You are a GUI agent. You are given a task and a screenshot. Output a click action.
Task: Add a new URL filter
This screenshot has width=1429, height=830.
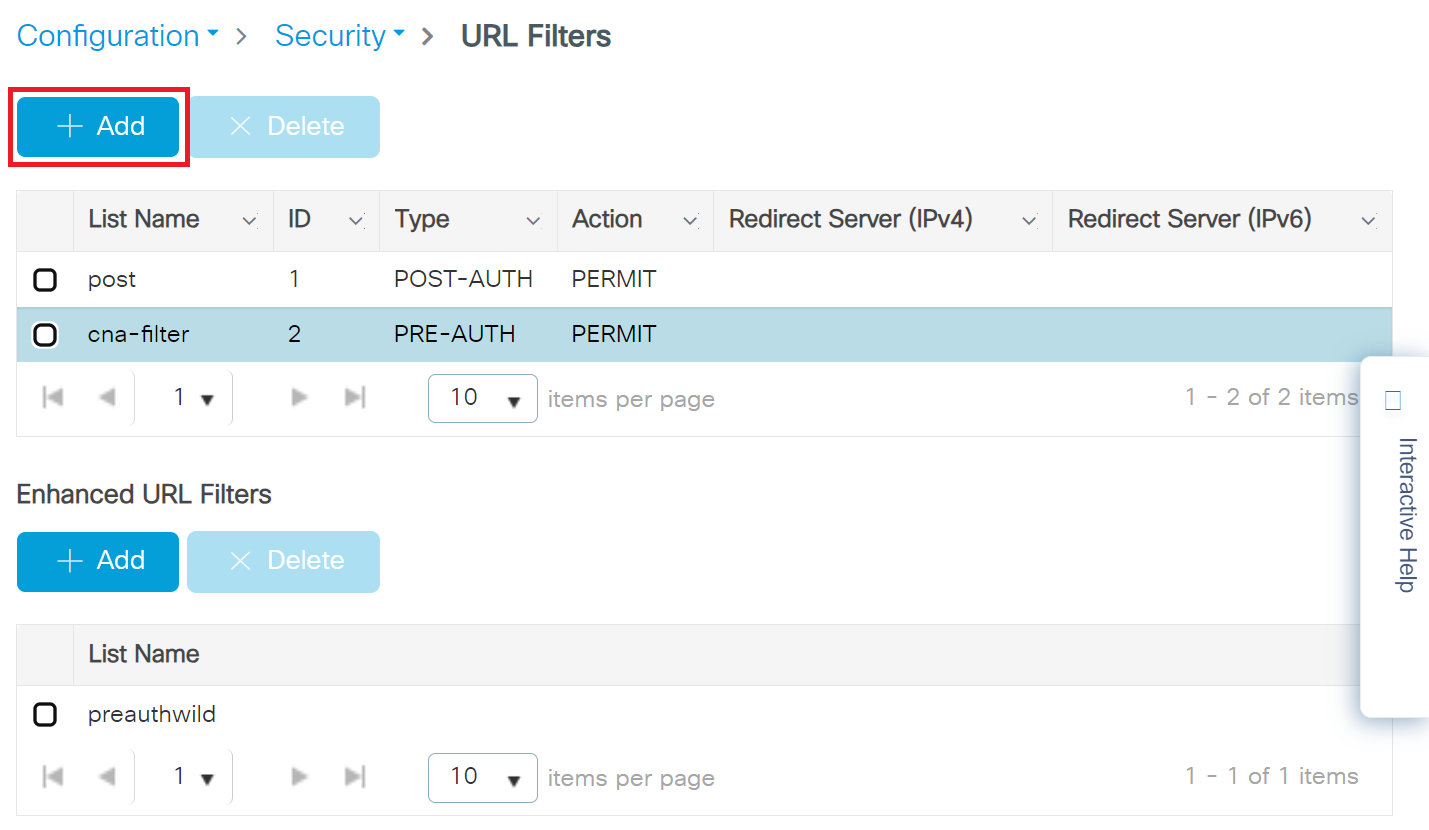98,126
